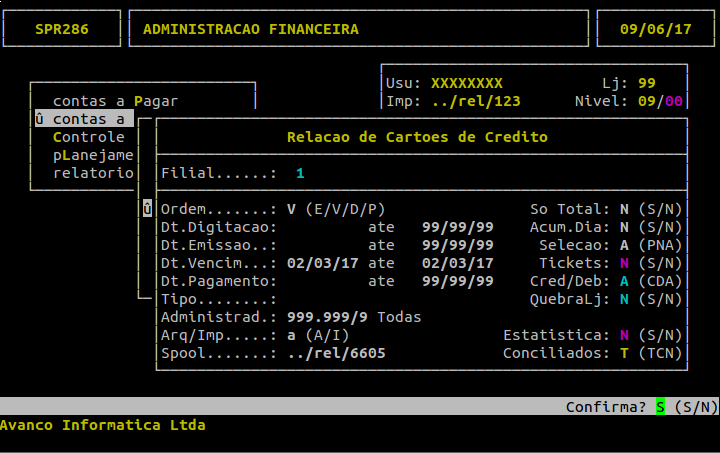
Task: Open the Controle menu entry
Action: (89, 137)
